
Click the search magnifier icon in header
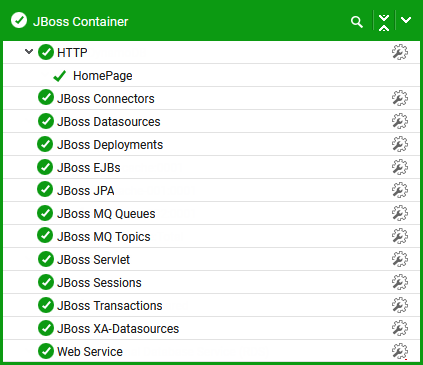tap(357, 22)
